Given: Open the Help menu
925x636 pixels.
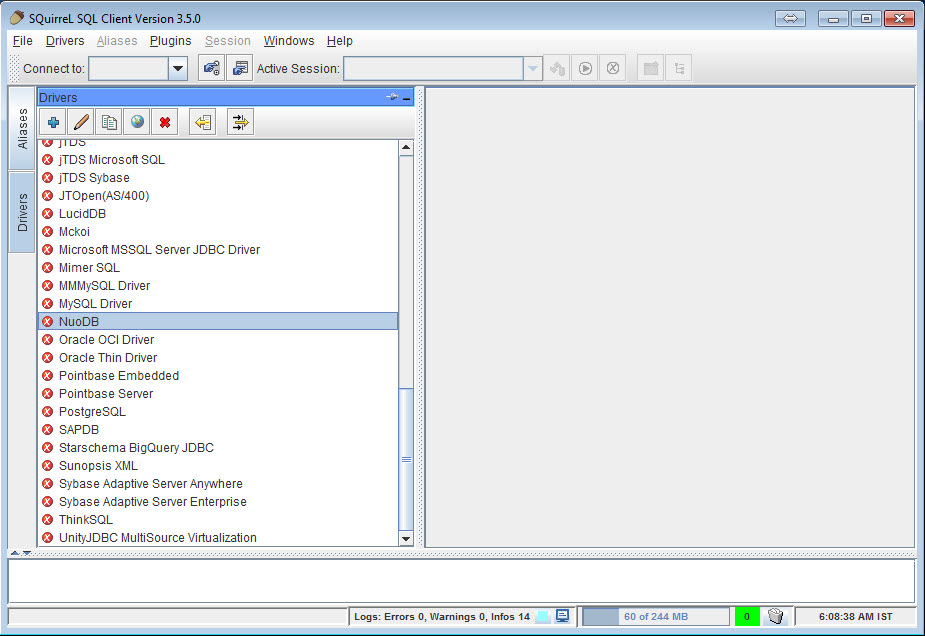Looking at the screenshot, I should pyautogui.click(x=340, y=41).
